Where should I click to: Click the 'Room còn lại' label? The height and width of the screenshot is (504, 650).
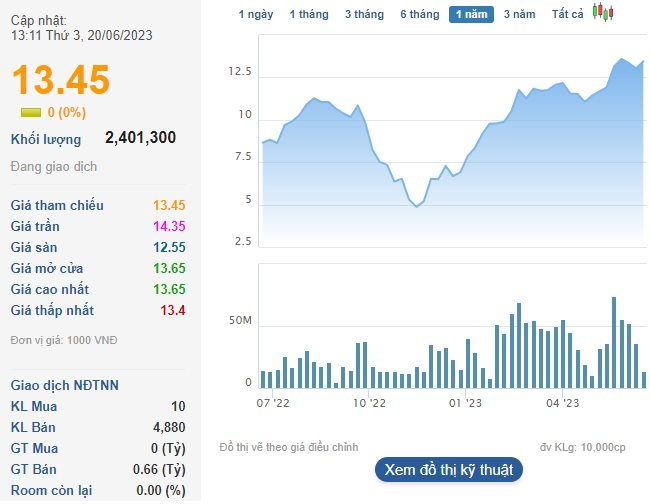pyautogui.click(x=51, y=490)
